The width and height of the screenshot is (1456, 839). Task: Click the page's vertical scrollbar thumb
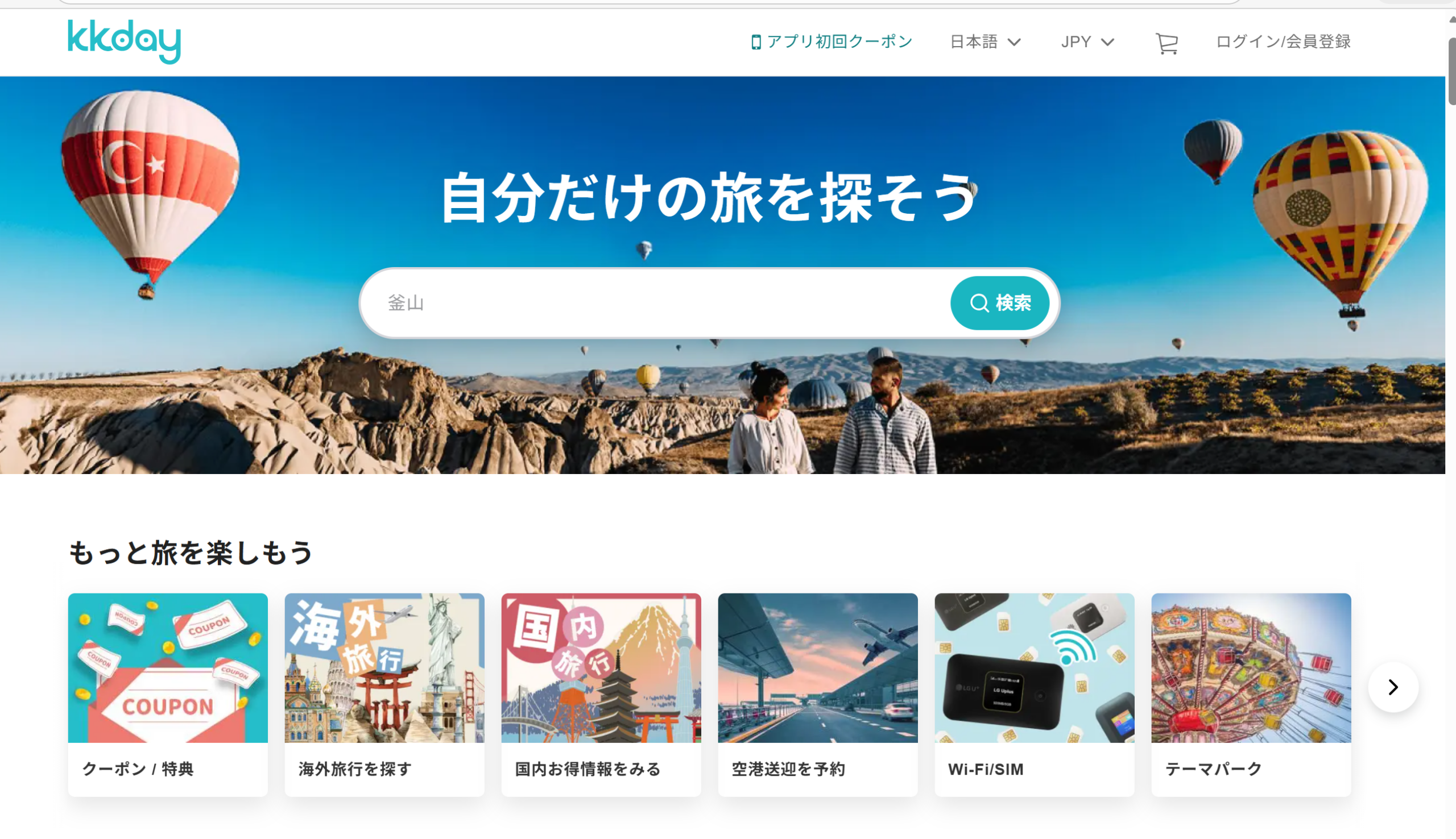[1451, 71]
